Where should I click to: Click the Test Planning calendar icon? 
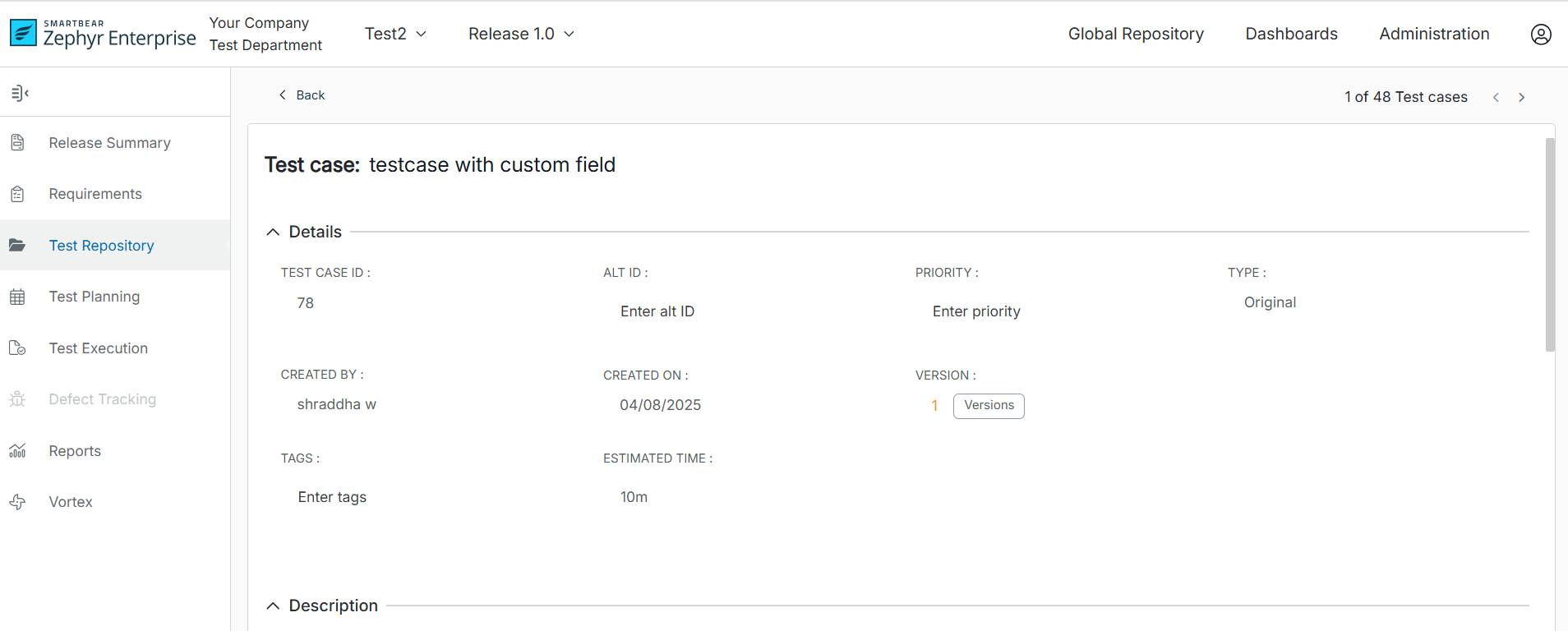[x=17, y=297]
